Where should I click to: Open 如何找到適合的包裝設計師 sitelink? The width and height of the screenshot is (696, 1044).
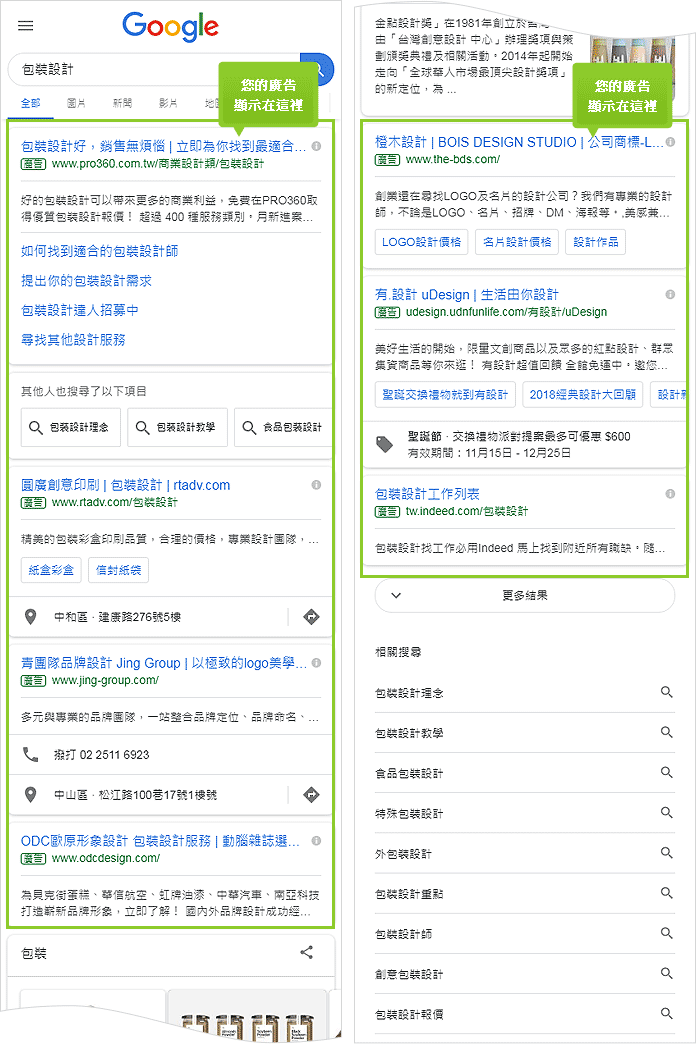[x=100, y=251]
